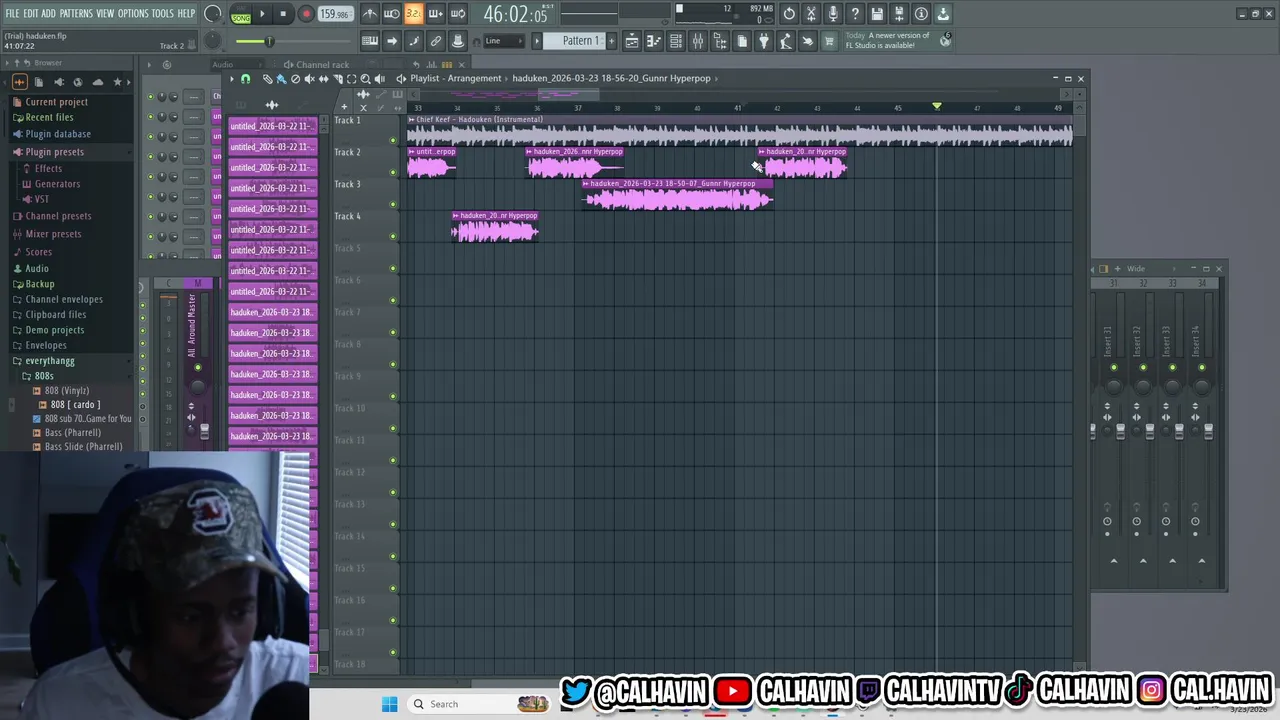
Task: Select the Bass (Pharrell) sample
Action: coord(72,433)
